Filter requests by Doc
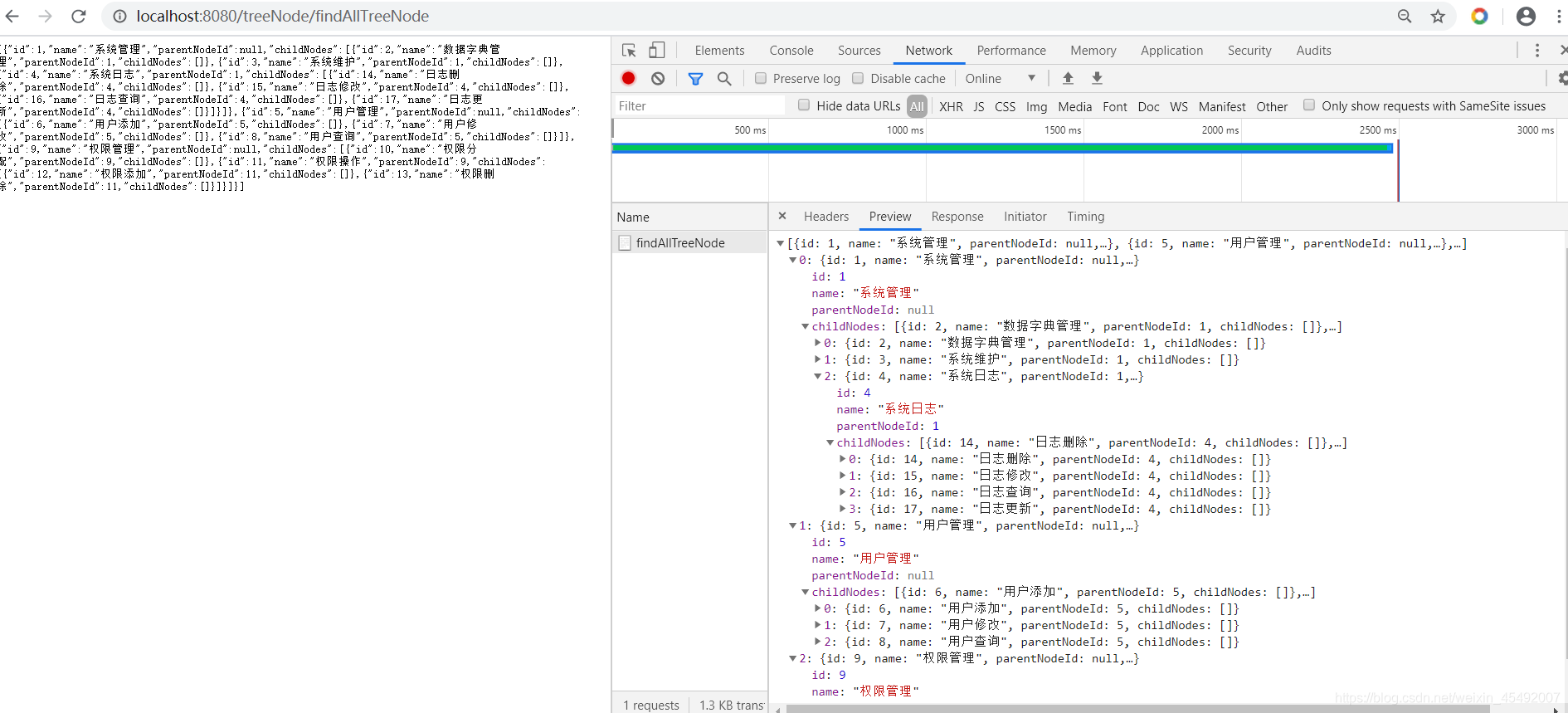 click(x=1149, y=106)
